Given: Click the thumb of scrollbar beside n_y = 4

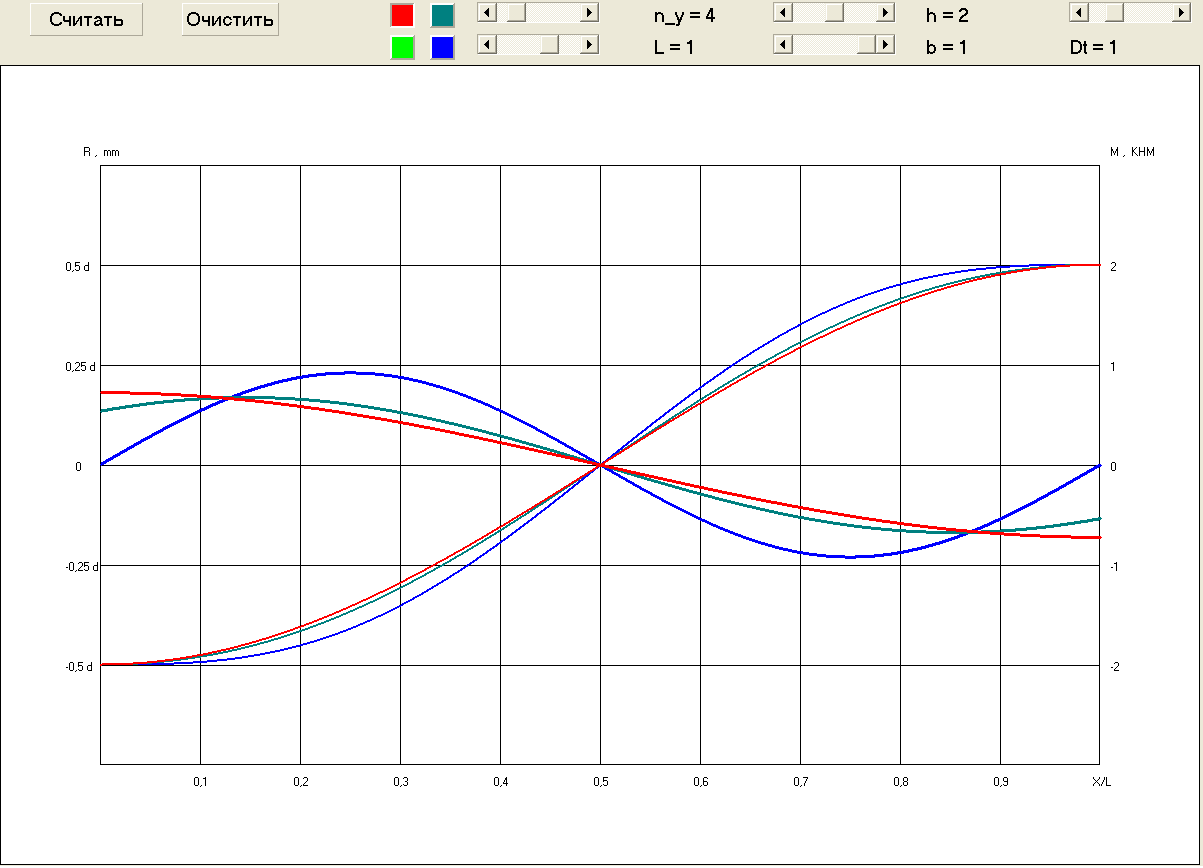Looking at the screenshot, I should (517, 12).
